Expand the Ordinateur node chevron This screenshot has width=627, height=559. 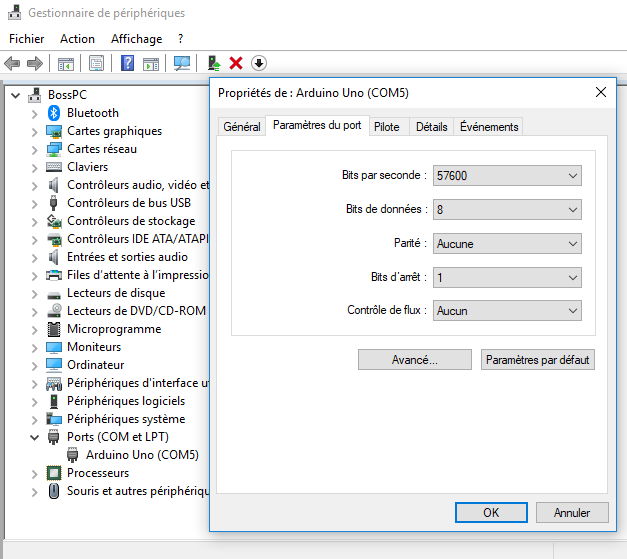tap(35, 366)
